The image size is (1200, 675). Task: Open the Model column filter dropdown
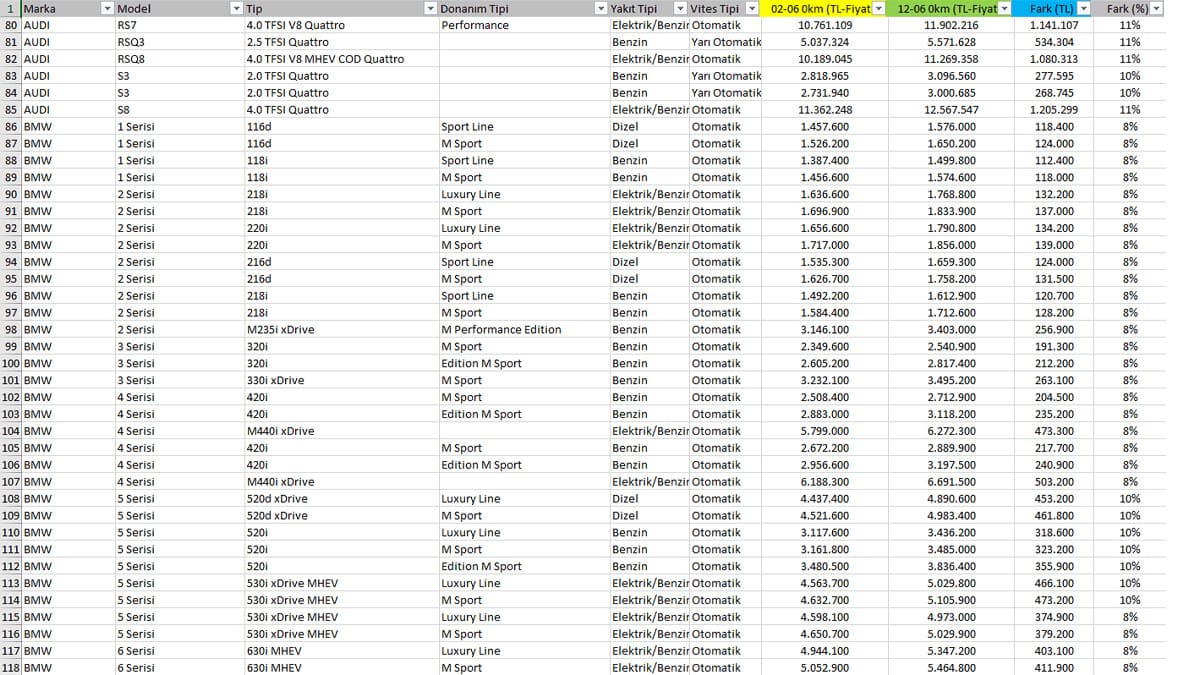(236, 9)
